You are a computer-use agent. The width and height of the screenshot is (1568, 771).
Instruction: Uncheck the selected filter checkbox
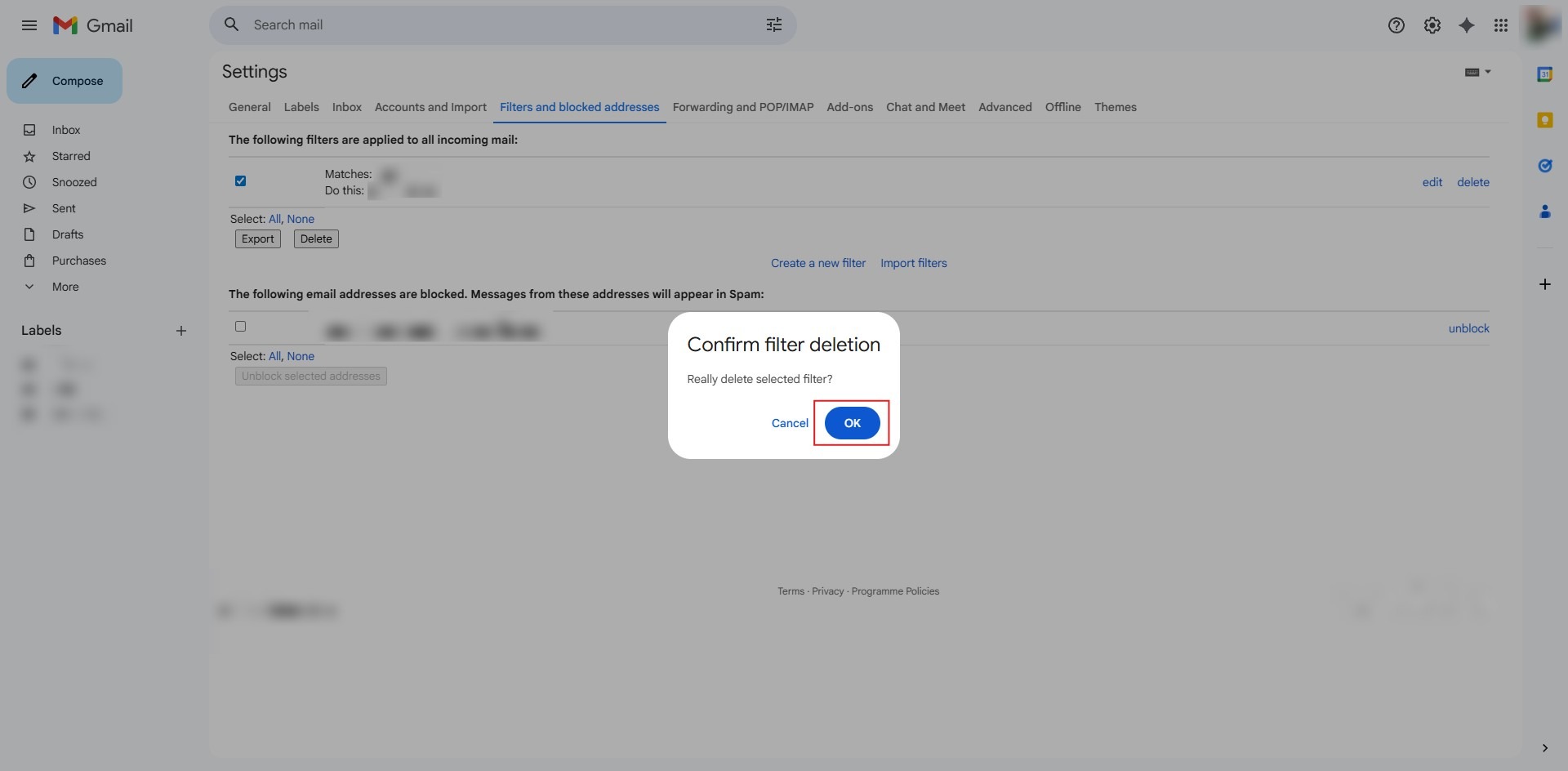pos(240,181)
